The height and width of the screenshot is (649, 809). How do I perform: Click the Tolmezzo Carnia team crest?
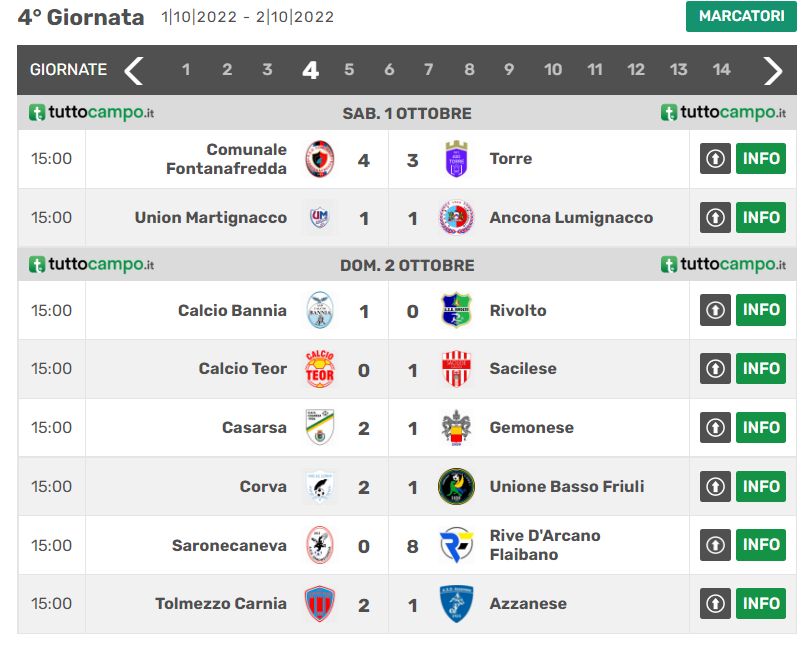[319, 604]
